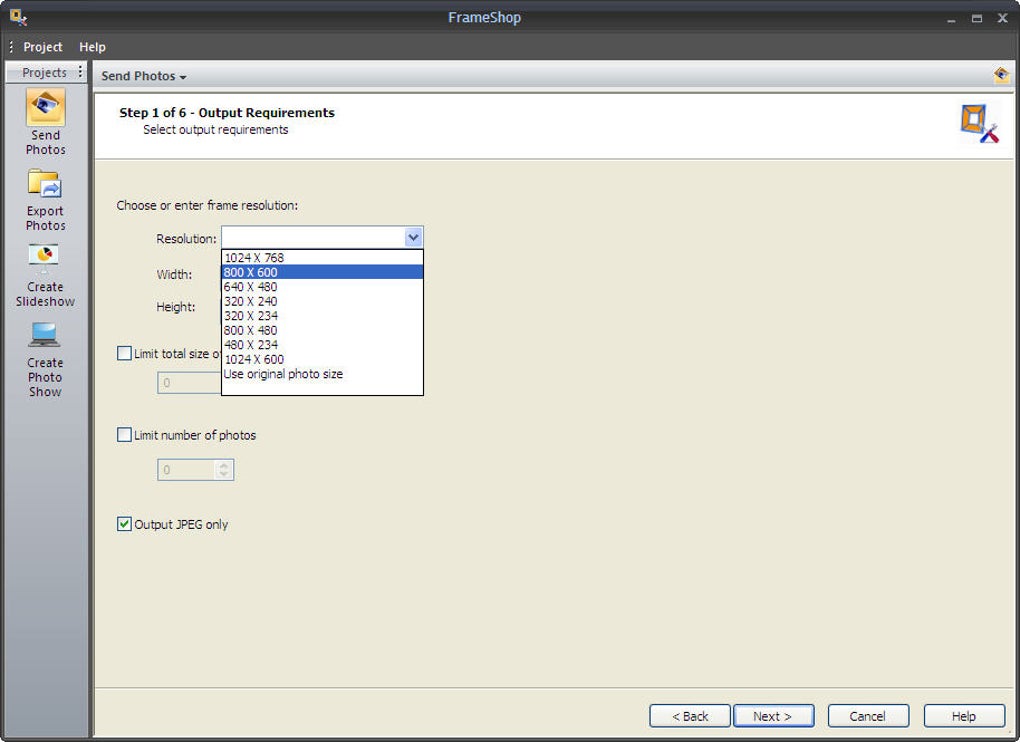Minimize the FrameShop window
Image resolution: width=1020 pixels, height=742 pixels.
point(951,18)
